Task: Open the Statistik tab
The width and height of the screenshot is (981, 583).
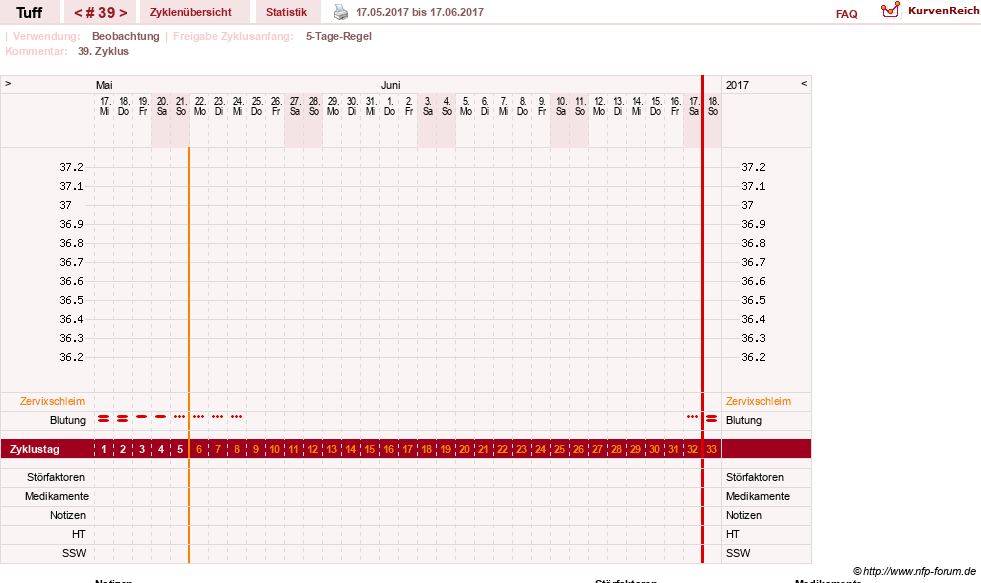Action: tap(286, 12)
